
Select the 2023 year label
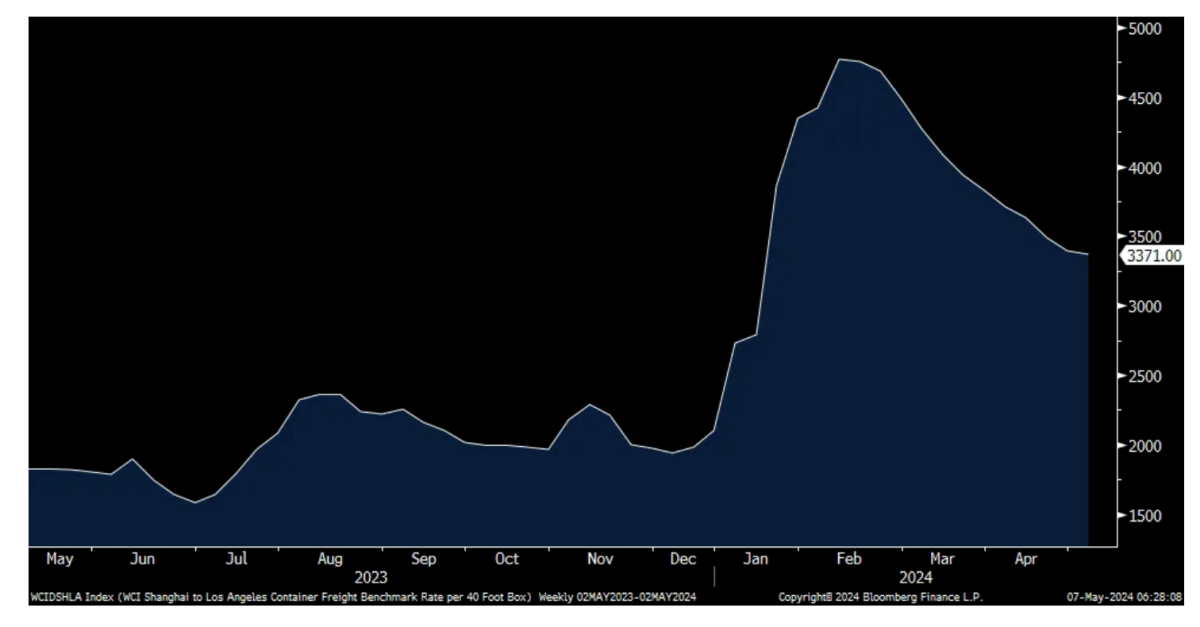tap(370, 578)
